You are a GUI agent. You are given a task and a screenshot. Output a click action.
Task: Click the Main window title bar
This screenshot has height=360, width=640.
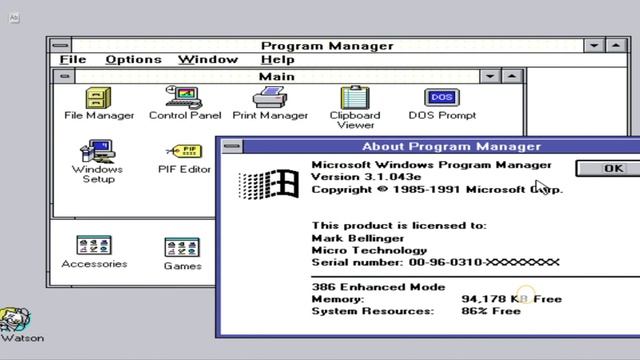(x=277, y=76)
